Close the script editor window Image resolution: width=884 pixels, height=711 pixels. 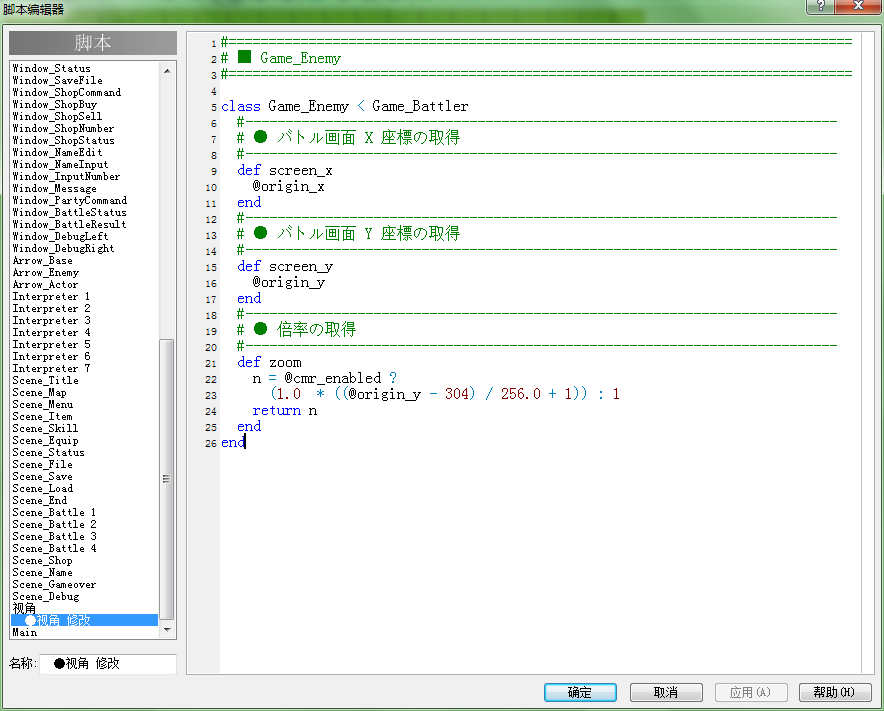tap(858, 6)
